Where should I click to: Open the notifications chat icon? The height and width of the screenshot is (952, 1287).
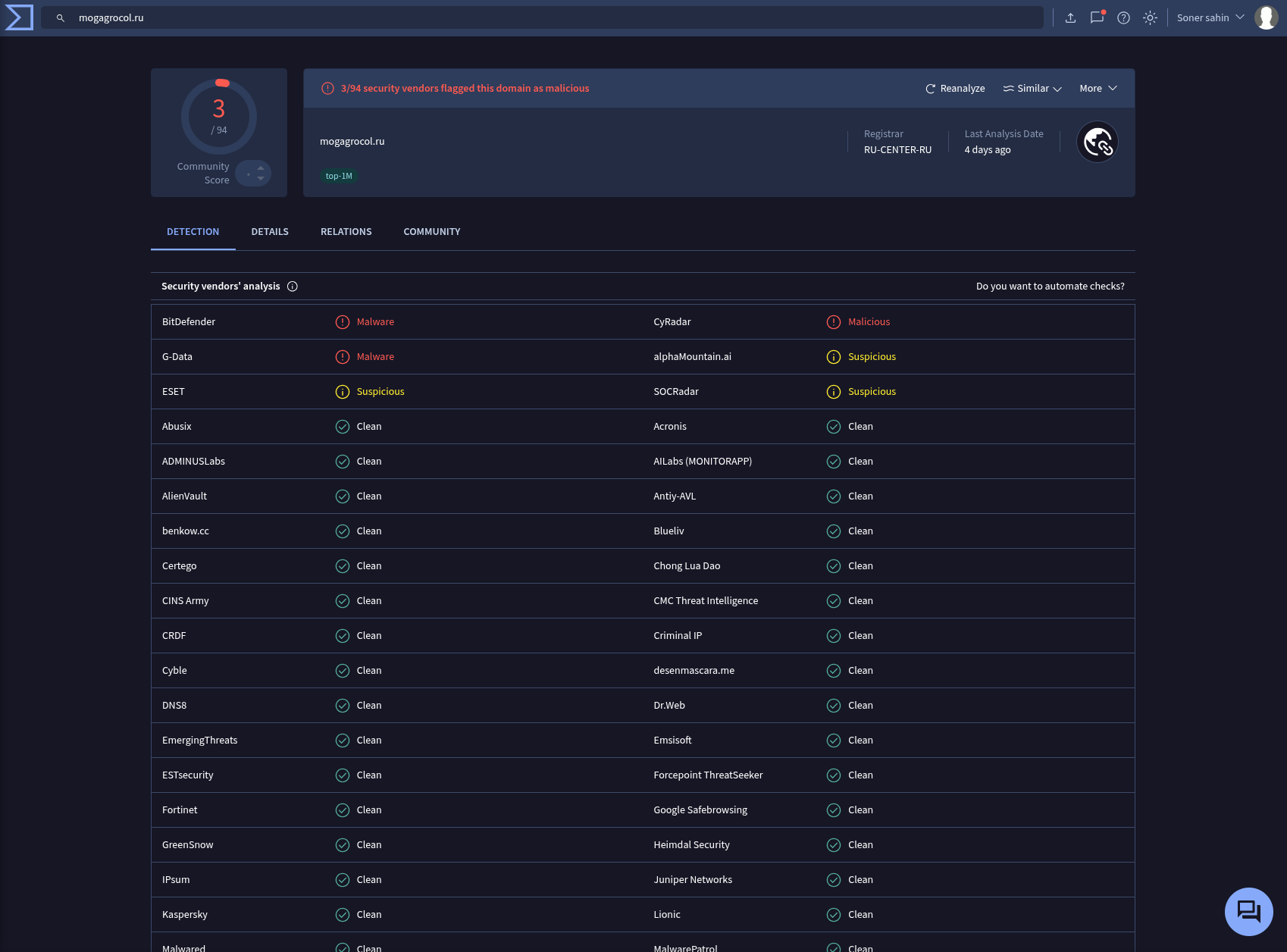[1097, 17]
